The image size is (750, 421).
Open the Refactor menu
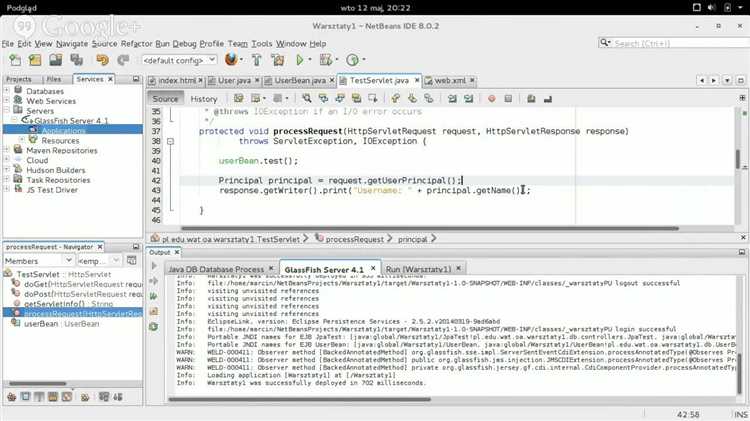click(135, 44)
